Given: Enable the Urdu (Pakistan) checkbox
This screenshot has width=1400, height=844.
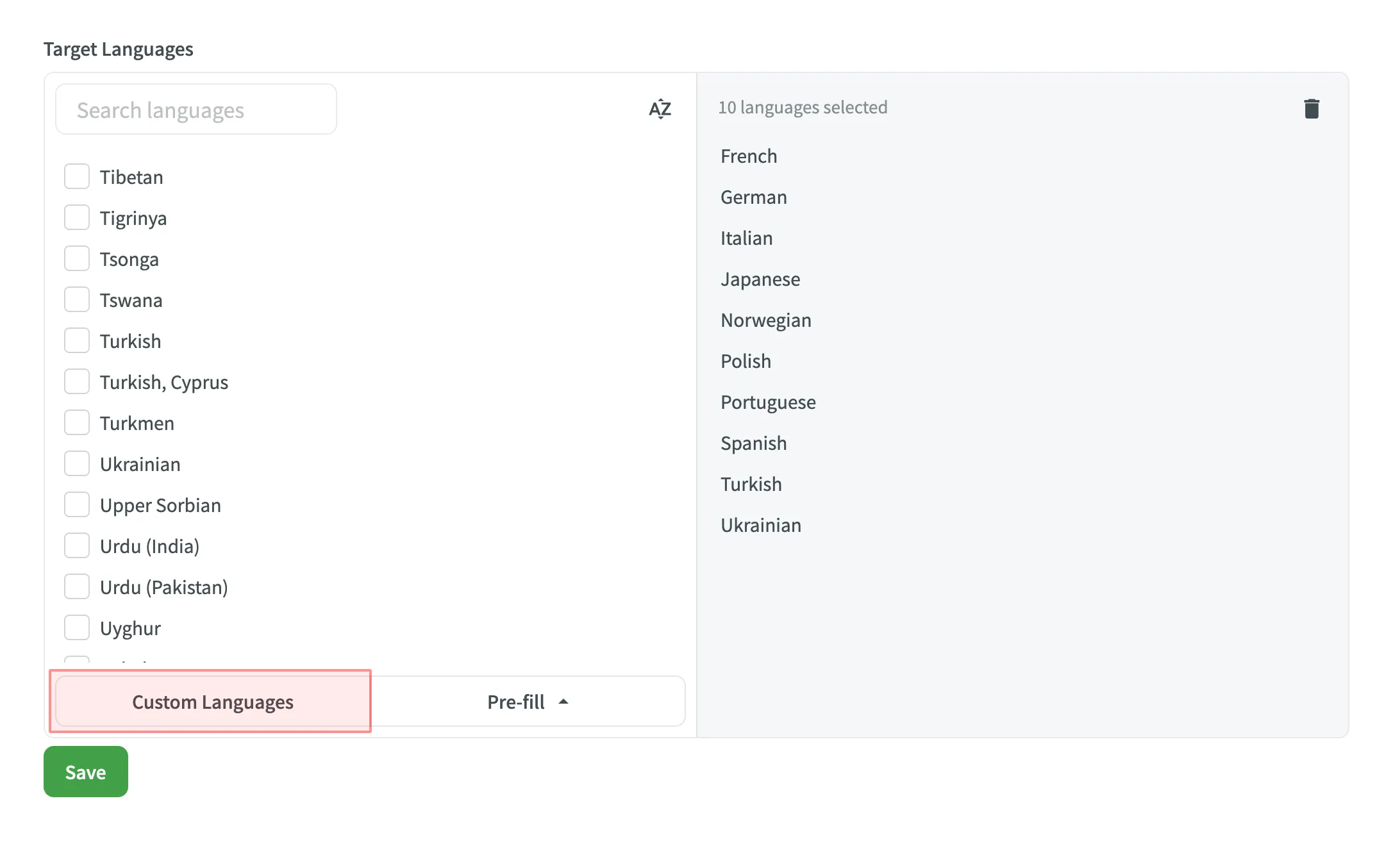Looking at the screenshot, I should (x=76, y=586).
